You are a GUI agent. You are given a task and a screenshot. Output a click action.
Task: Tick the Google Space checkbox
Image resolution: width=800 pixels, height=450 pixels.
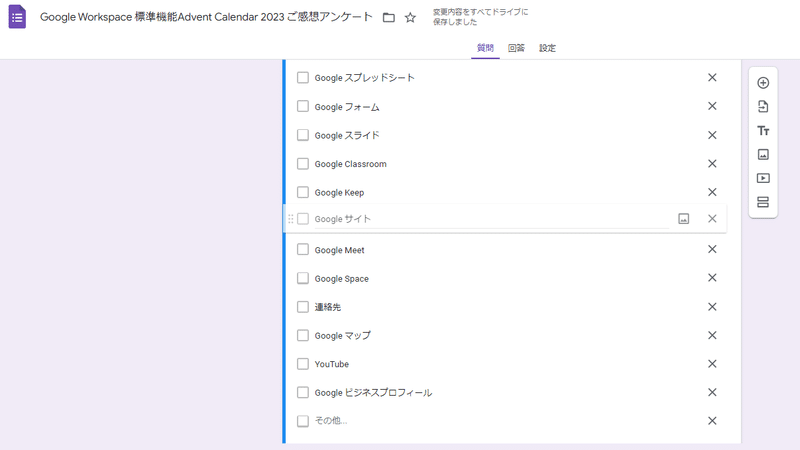[x=303, y=278]
